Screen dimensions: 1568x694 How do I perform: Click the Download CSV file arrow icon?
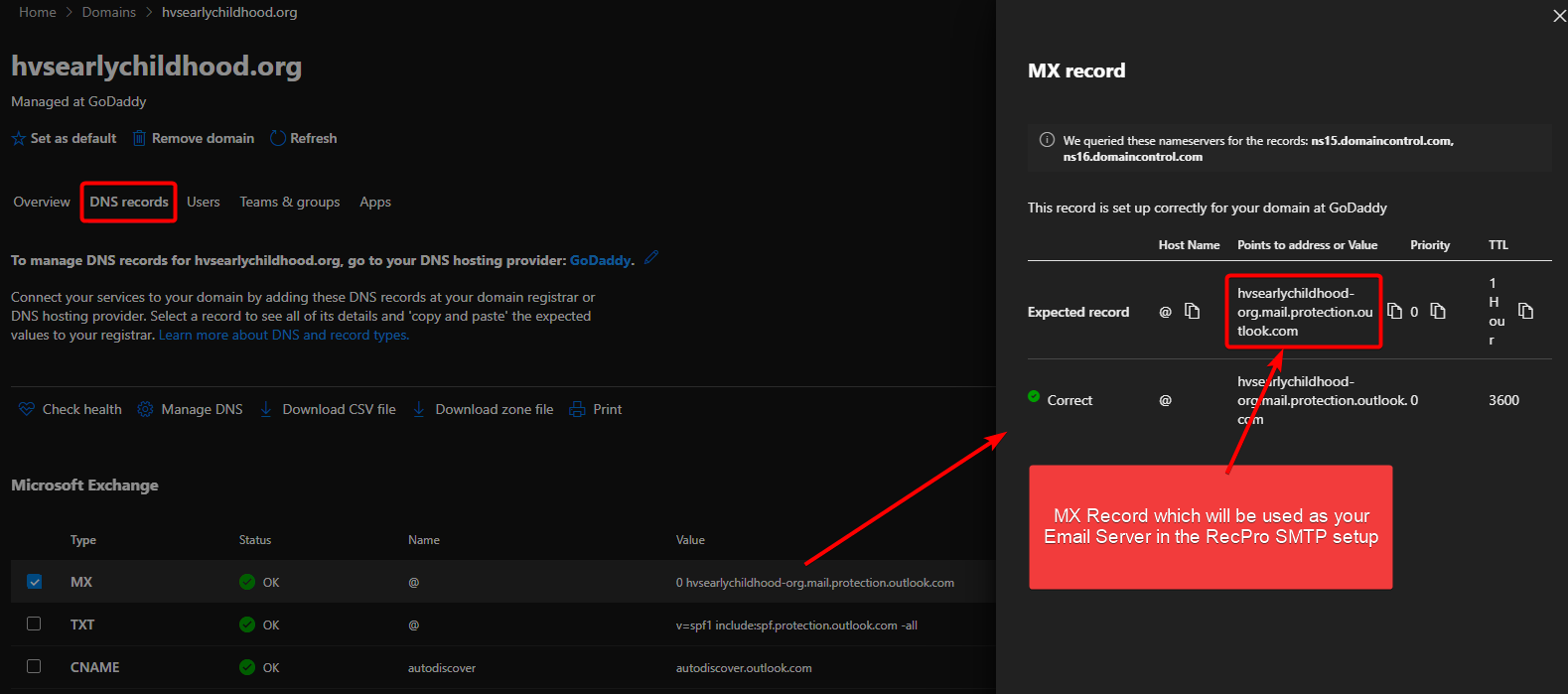point(266,409)
